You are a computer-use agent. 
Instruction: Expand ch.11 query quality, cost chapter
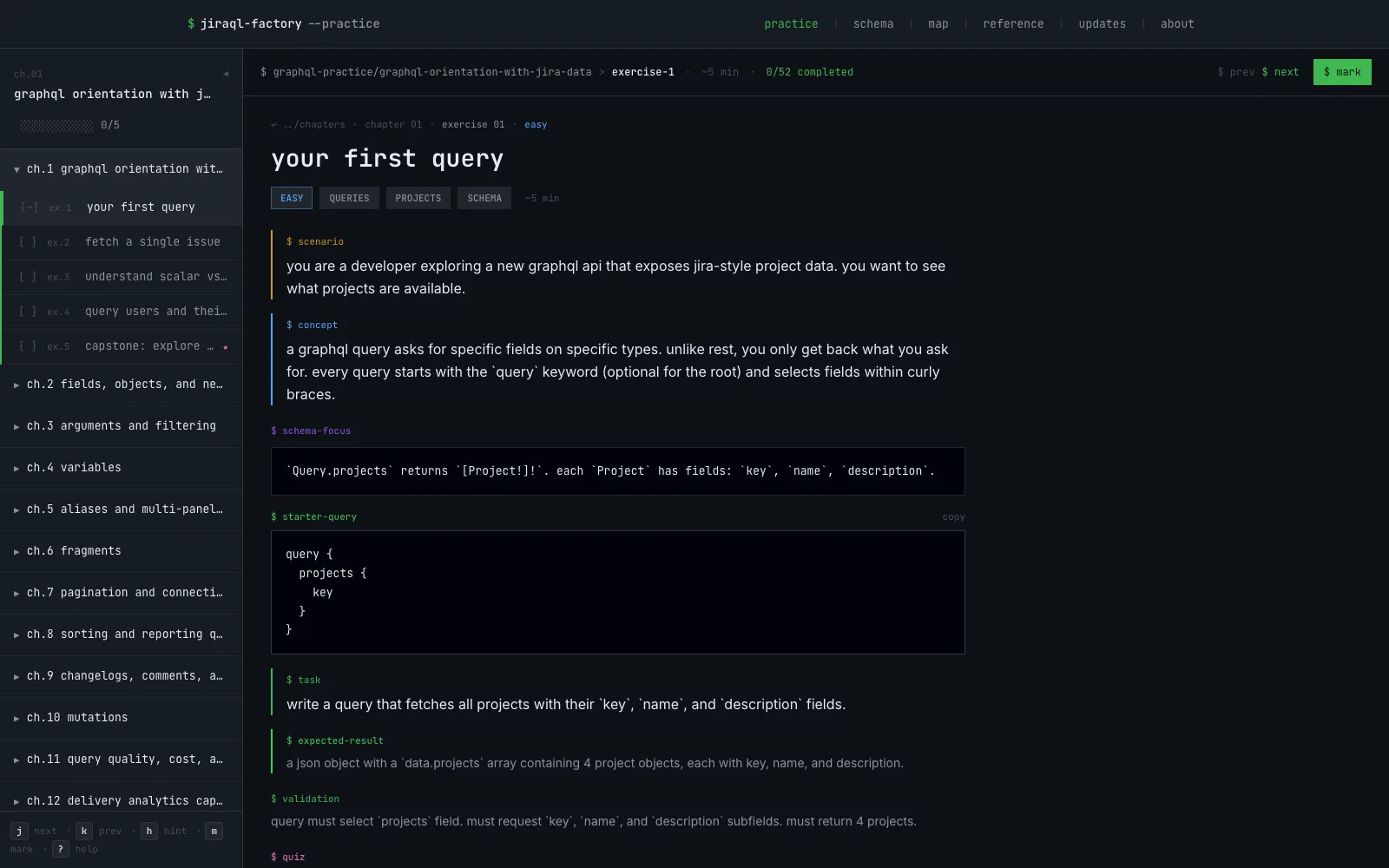[x=121, y=759]
